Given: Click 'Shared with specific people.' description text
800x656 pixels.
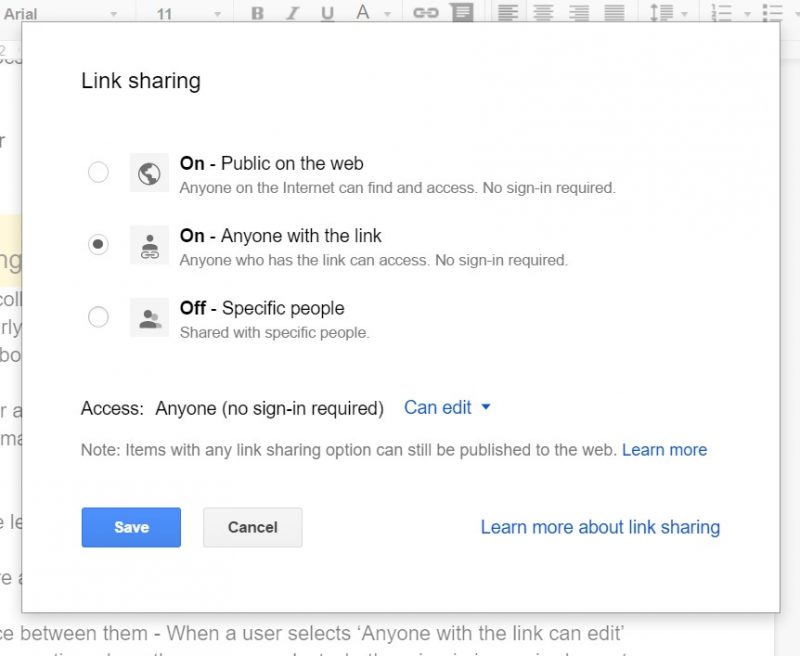Looking at the screenshot, I should point(274,333).
